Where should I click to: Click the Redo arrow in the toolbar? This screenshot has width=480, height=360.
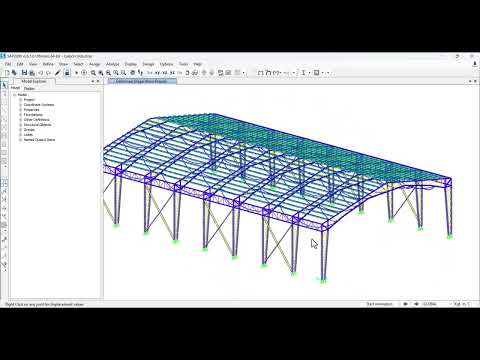tap(49, 73)
